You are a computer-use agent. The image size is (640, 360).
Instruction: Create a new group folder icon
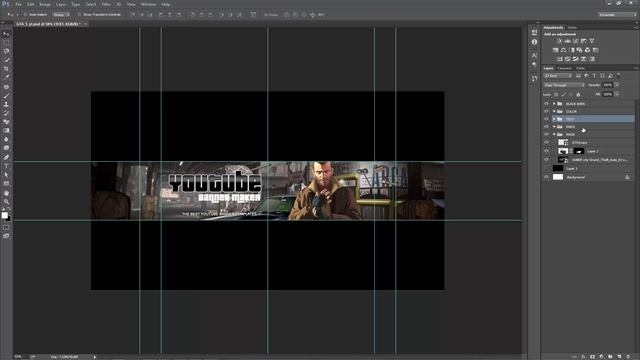(x=610, y=356)
